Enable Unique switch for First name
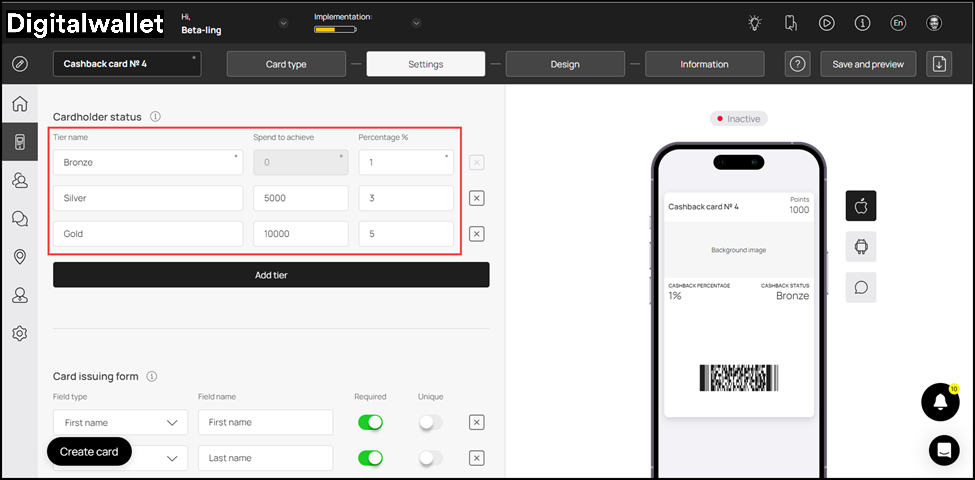This screenshot has height=480, width=975. [430, 423]
